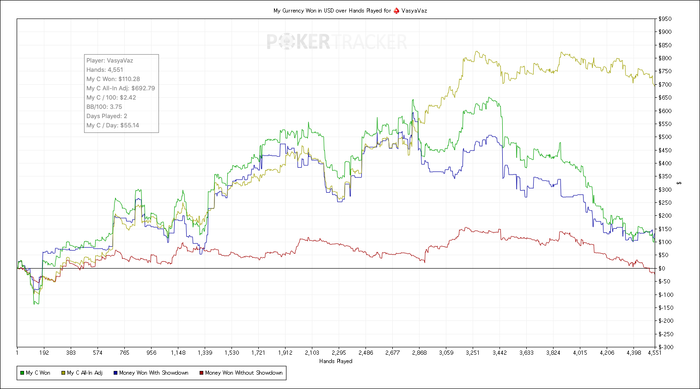Click the 4,015 x-axis tick label
The height and width of the screenshot is (389, 700).
580,353
